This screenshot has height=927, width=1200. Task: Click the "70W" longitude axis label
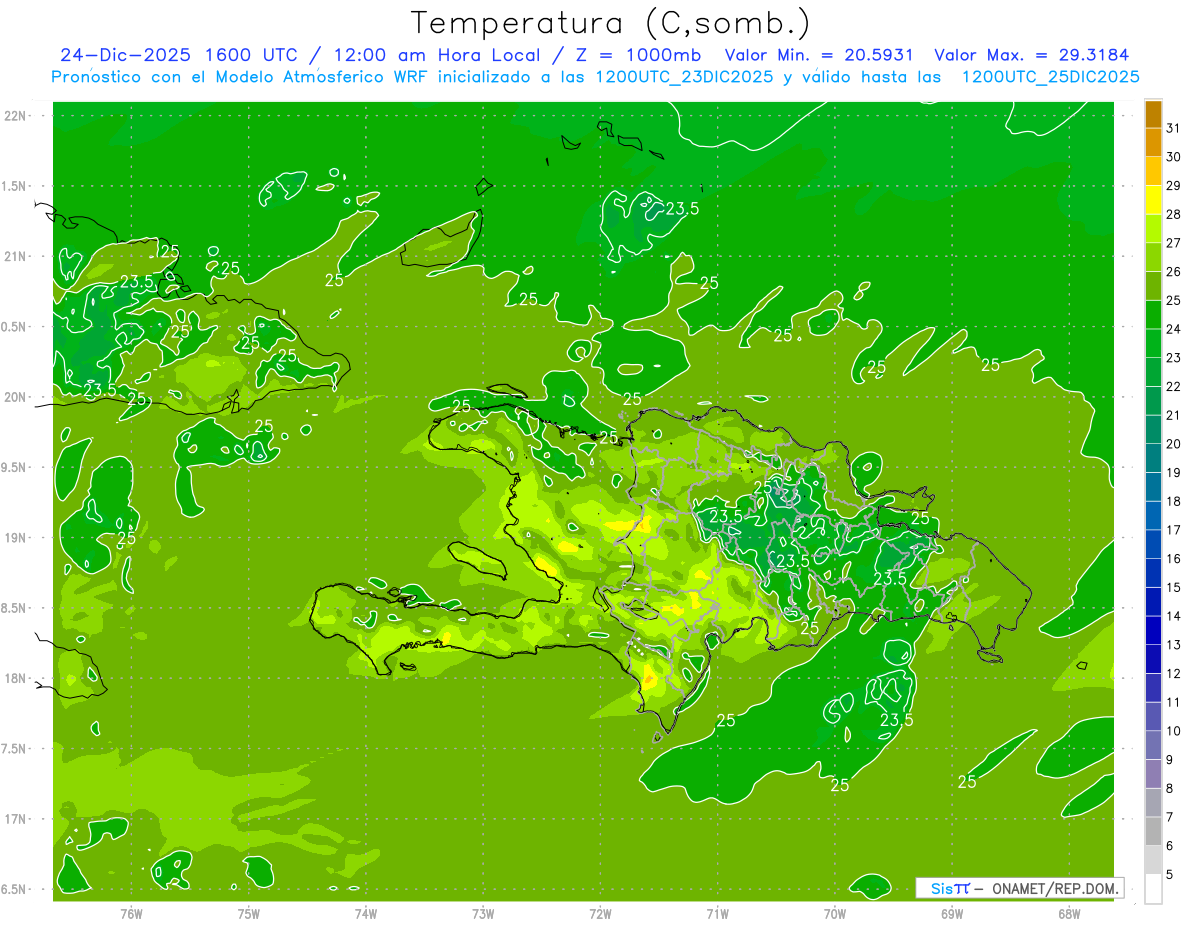click(x=835, y=913)
